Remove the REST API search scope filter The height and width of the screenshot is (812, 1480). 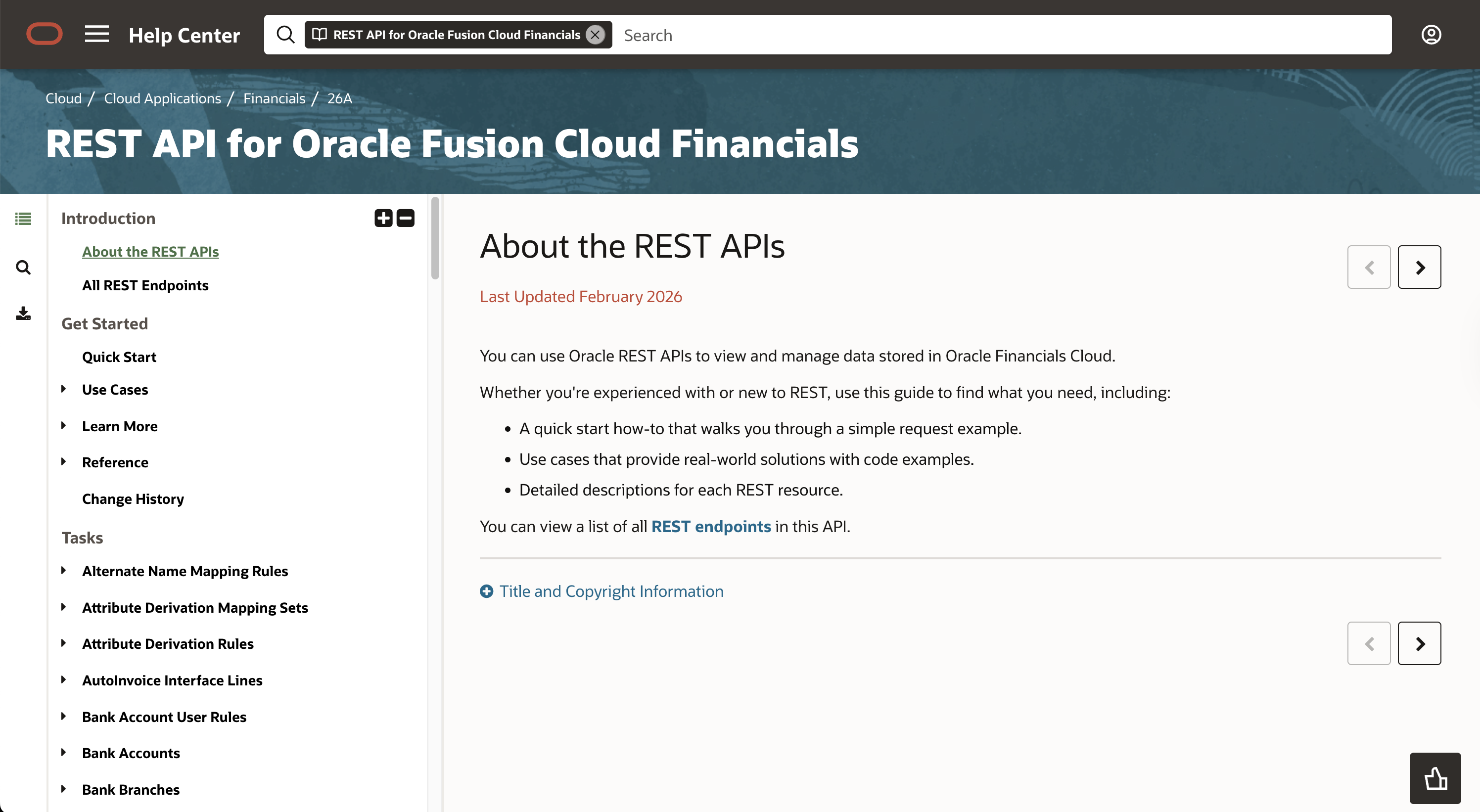coord(595,35)
